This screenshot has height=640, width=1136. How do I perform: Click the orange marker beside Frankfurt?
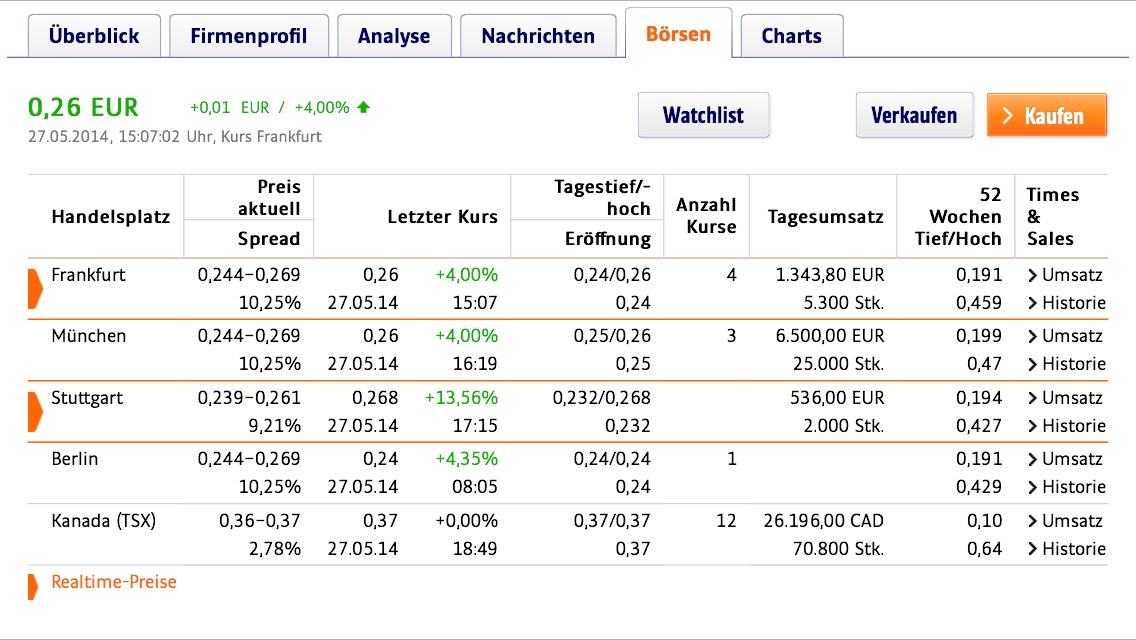(35, 288)
